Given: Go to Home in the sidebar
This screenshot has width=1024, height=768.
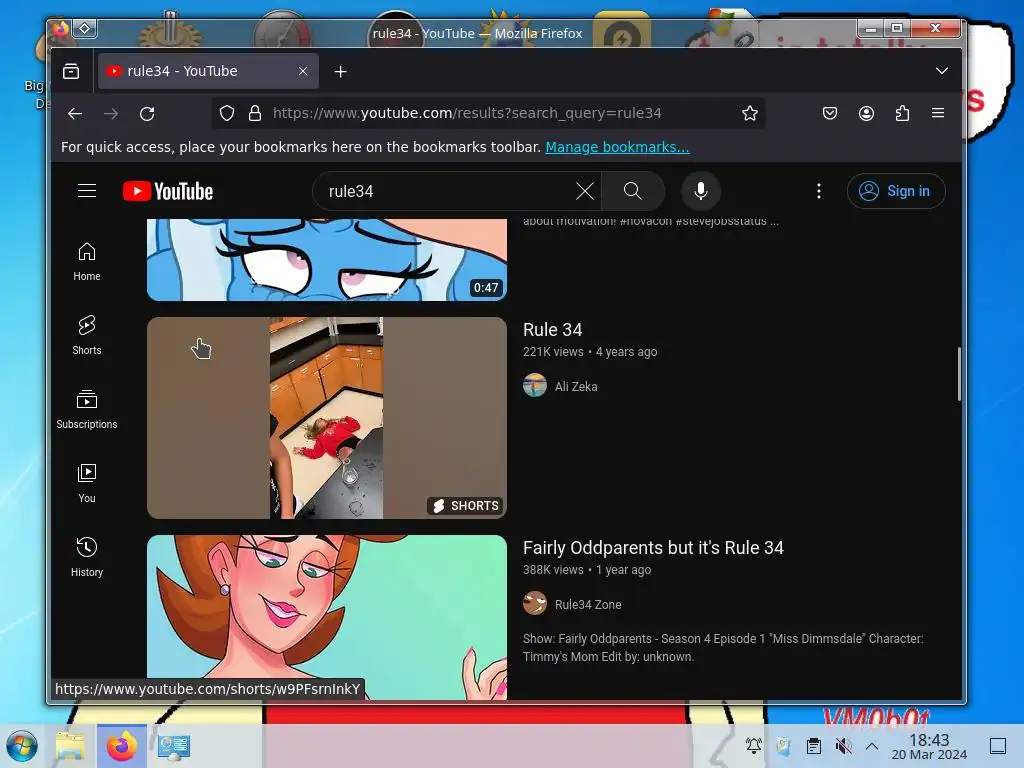Looking at the screenshot, I should [x=87, y=262].
